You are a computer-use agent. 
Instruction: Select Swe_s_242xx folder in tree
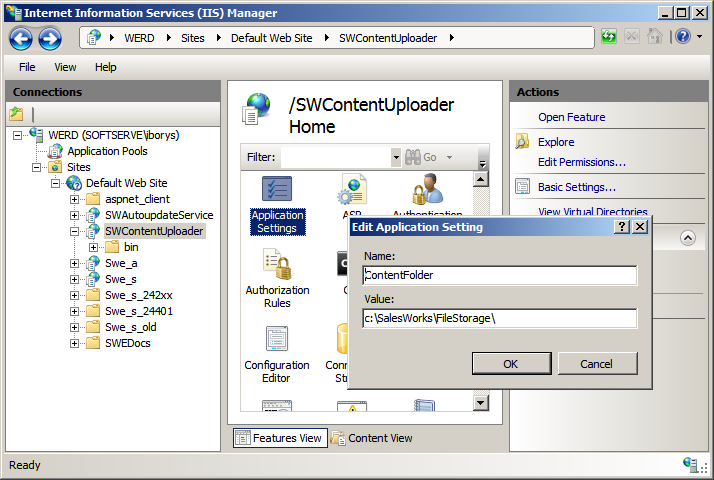[138, 295]
